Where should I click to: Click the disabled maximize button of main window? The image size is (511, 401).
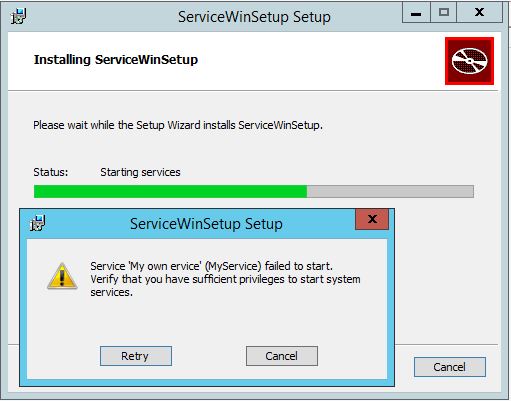pos(444,12)
